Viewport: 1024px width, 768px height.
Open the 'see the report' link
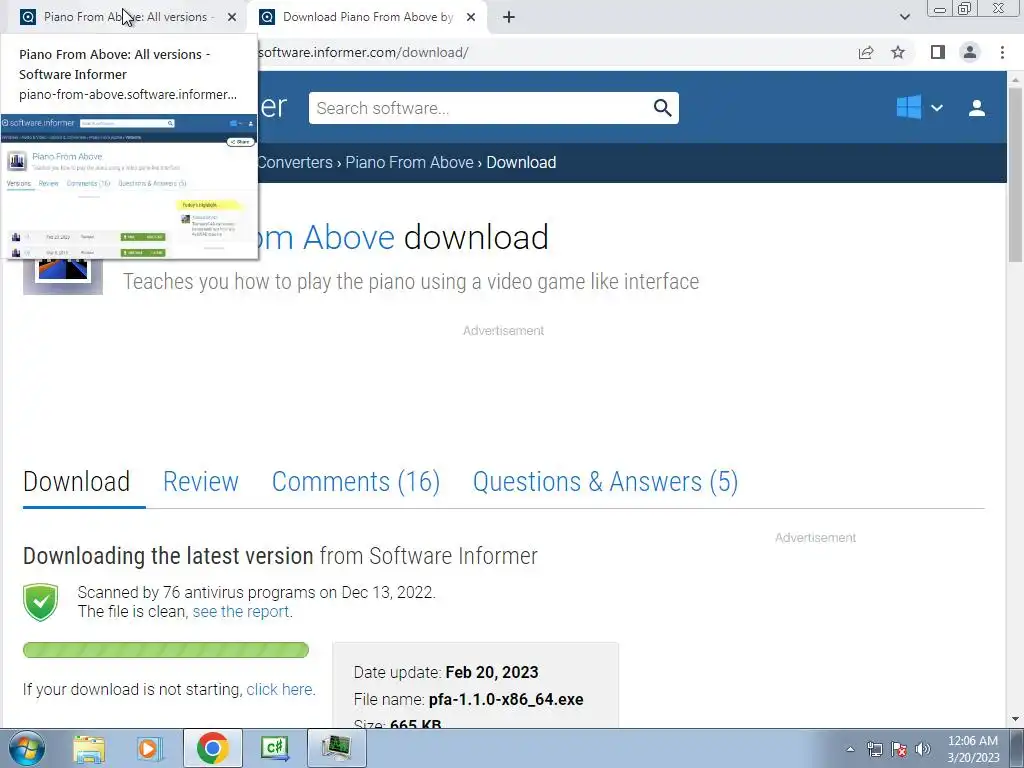[240, 611]
